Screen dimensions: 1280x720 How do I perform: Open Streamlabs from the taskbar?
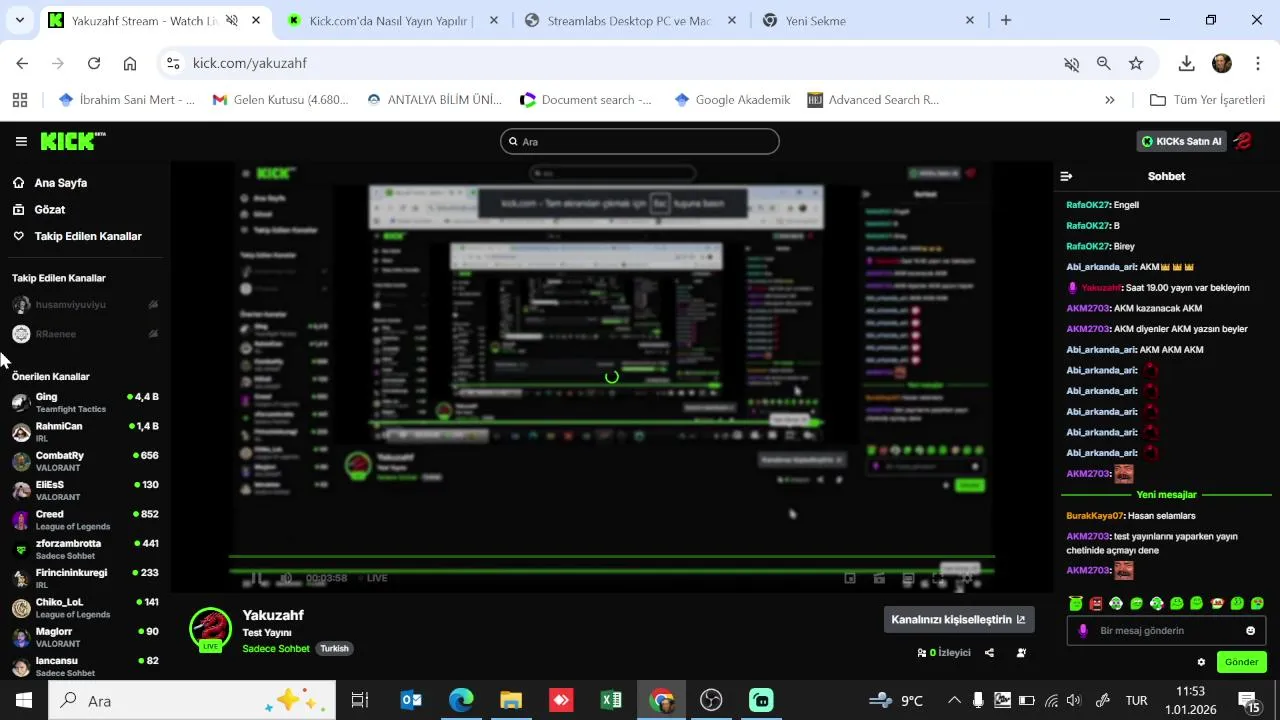pos(761,700)
